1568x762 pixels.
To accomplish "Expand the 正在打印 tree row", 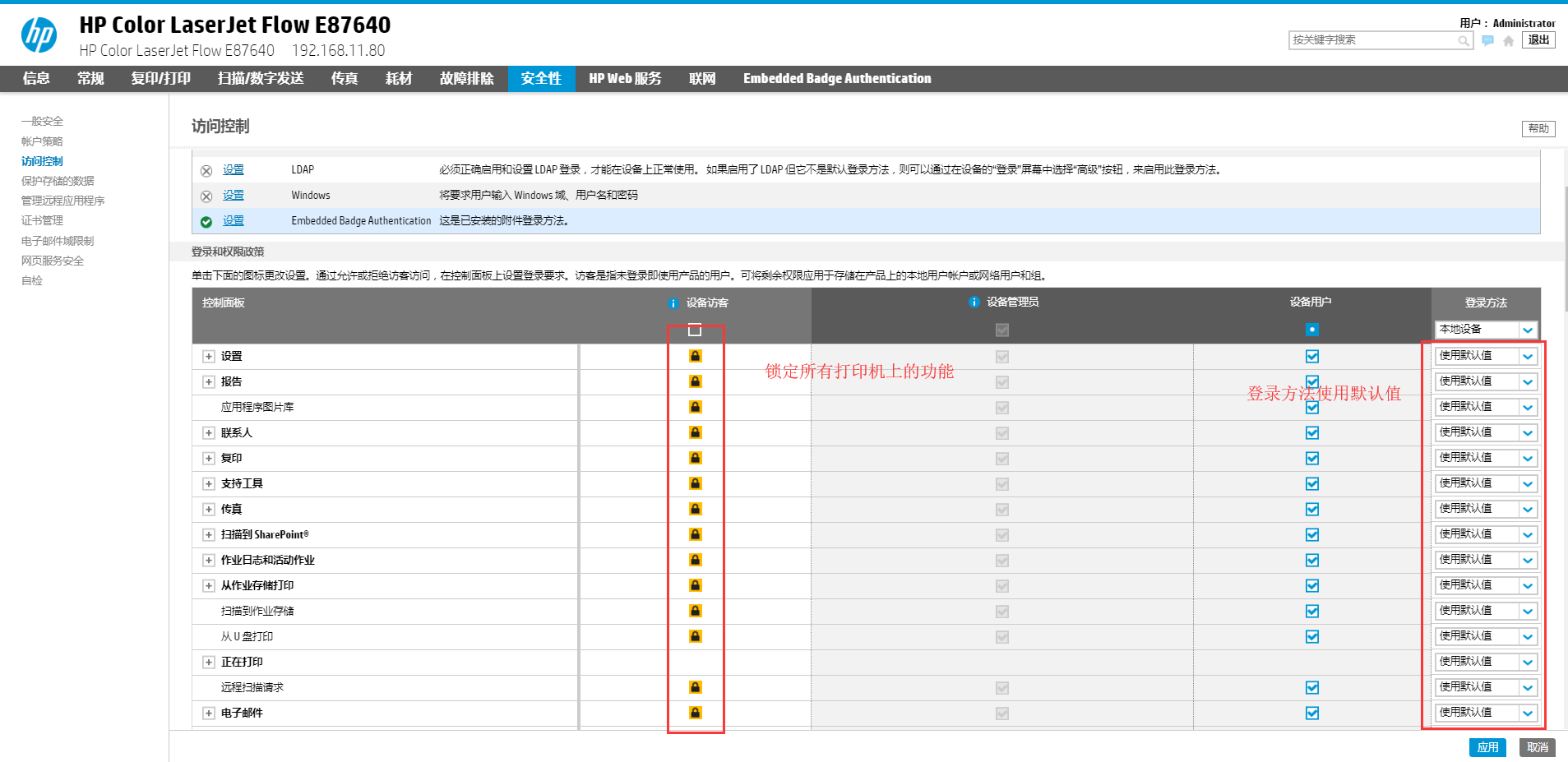I will [x=209, y=663].
